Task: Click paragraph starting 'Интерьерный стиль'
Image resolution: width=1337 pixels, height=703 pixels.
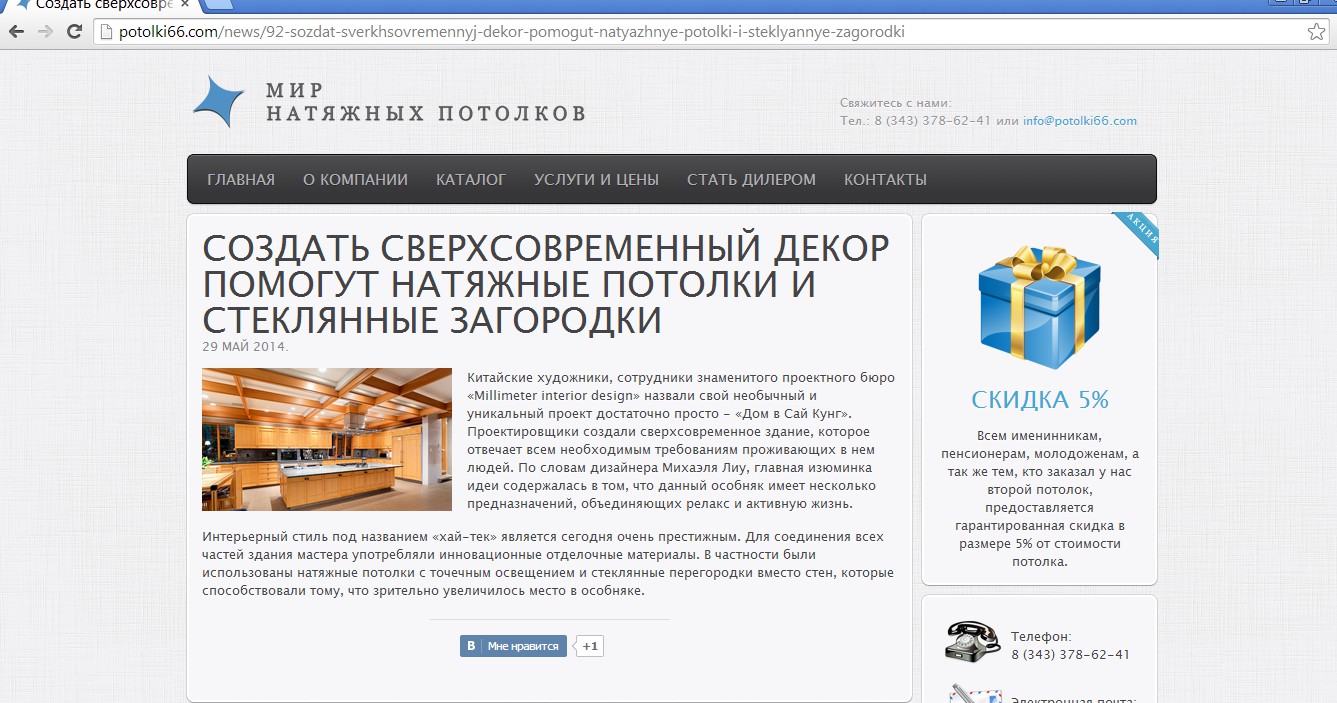Action: coord(548,563)
